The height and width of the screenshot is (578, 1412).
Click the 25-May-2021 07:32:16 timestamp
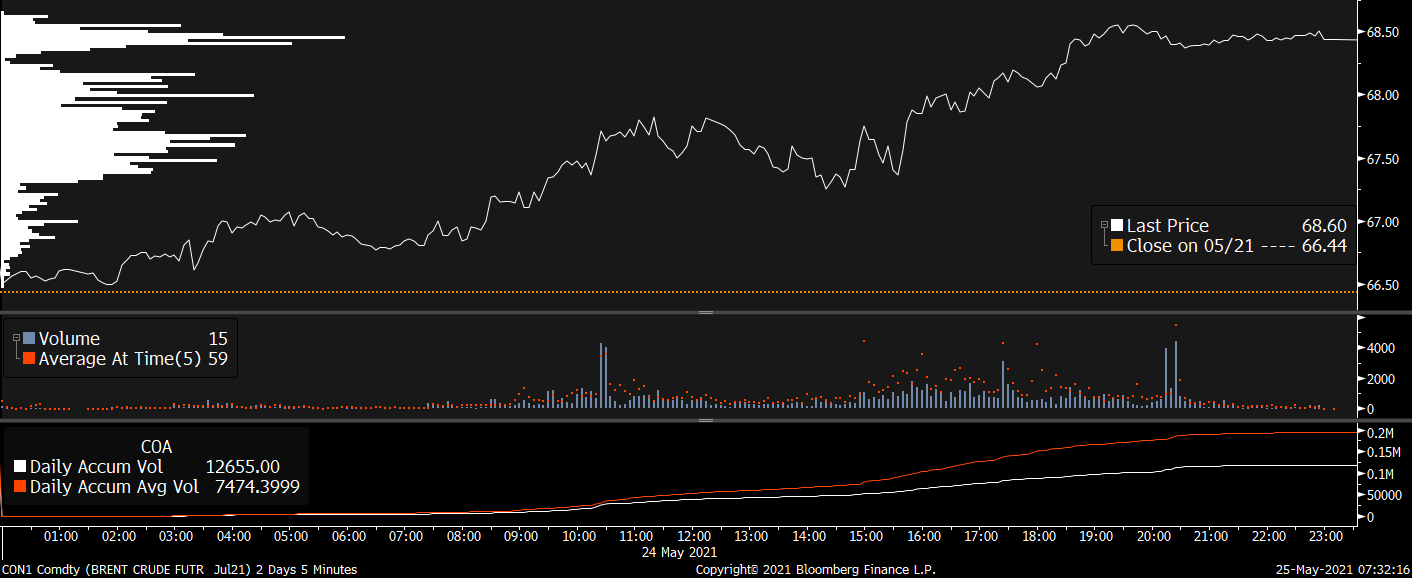pyautogui.click(x=1343, y=569)
